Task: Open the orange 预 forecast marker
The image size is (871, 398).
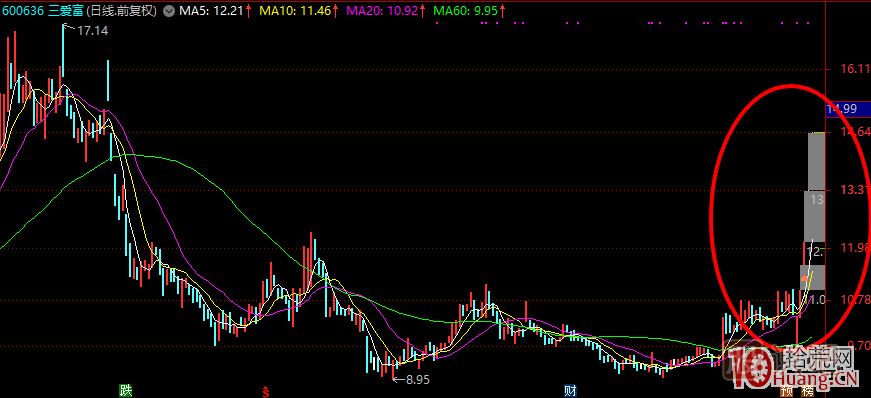Action: [787, 390]
